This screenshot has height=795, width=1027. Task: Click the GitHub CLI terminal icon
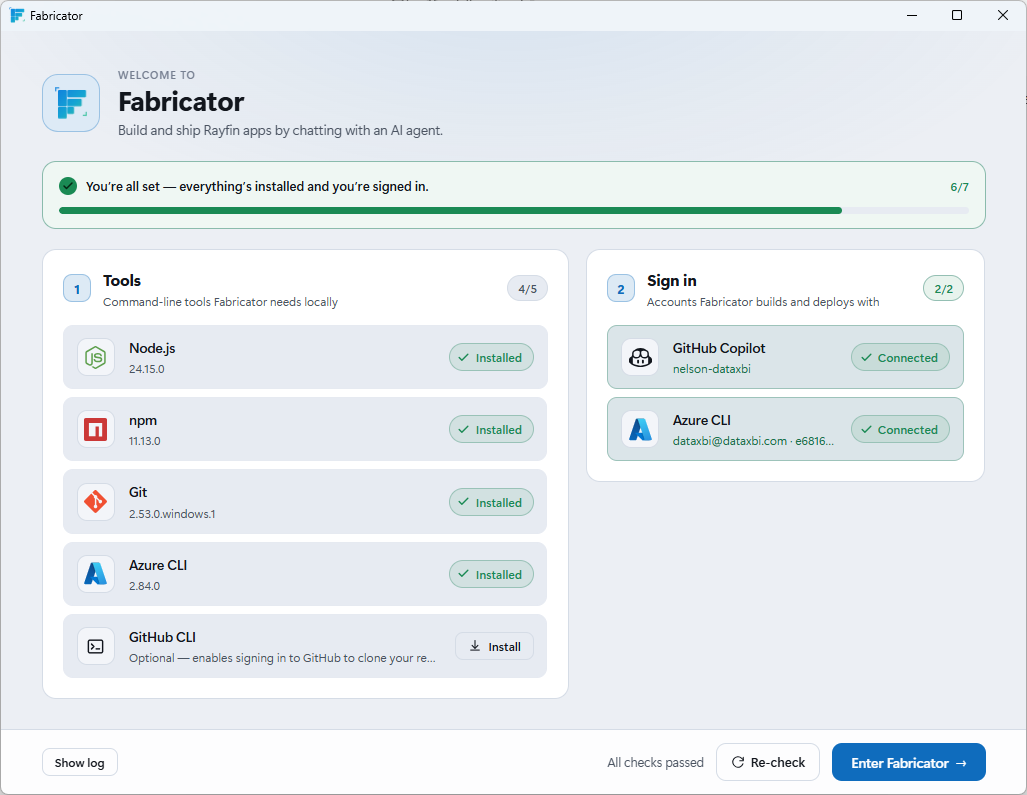[x=96, y=646]
